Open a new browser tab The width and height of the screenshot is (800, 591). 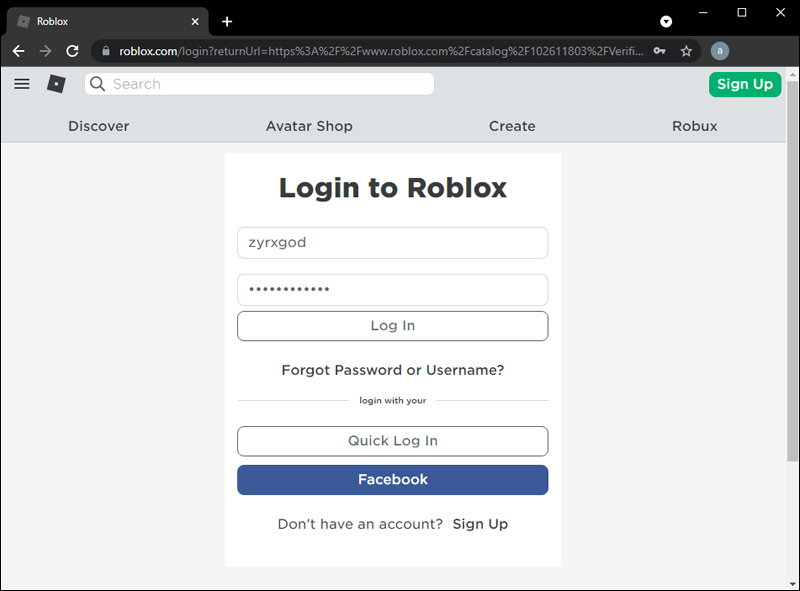tap(227, 21)
